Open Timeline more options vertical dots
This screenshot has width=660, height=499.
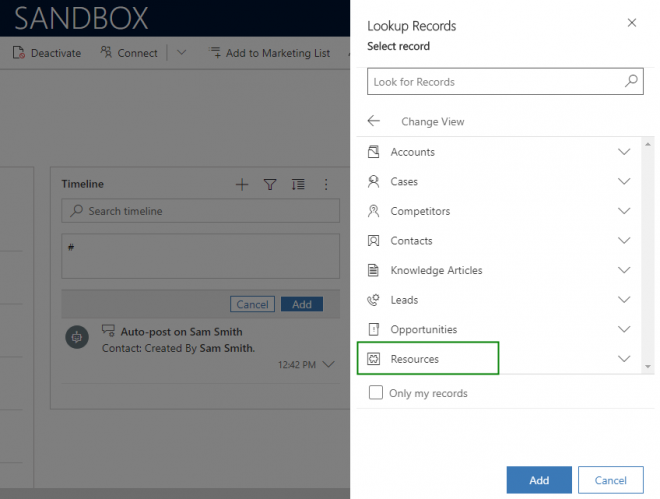(x=325, y=185)
